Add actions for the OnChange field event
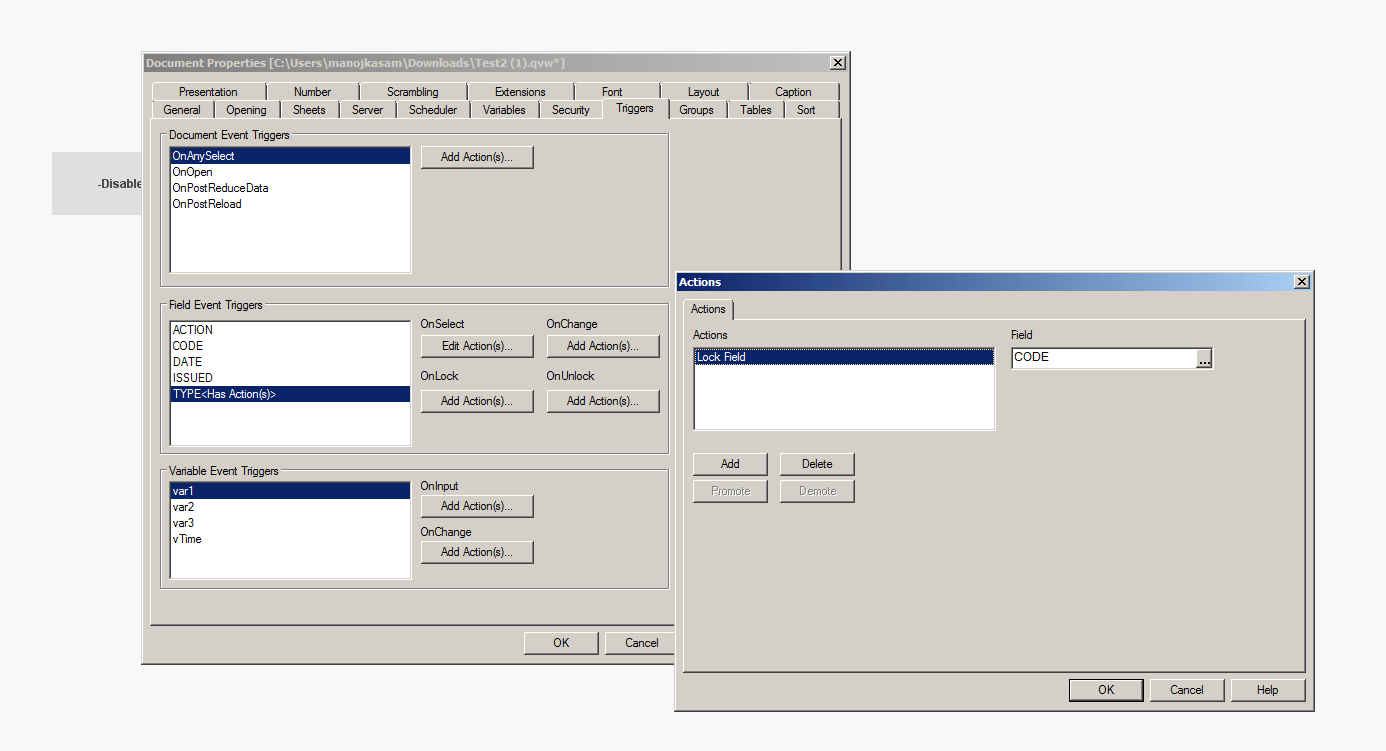1386x751 pixels. [x=603, y=346]
